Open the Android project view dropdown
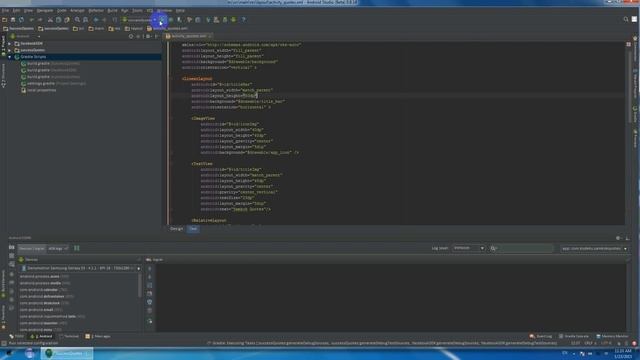 click(x=25, y=36)
